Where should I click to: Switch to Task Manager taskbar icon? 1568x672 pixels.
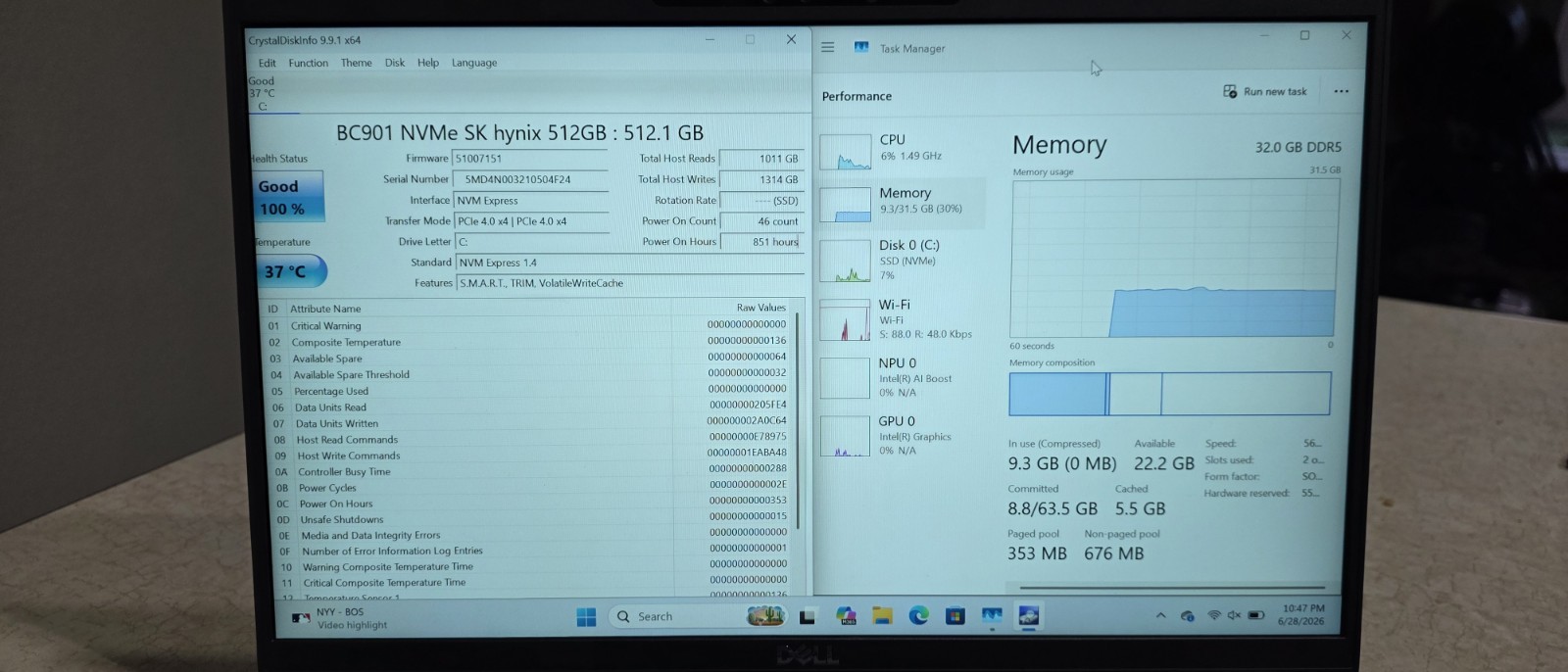coord(992,616)
